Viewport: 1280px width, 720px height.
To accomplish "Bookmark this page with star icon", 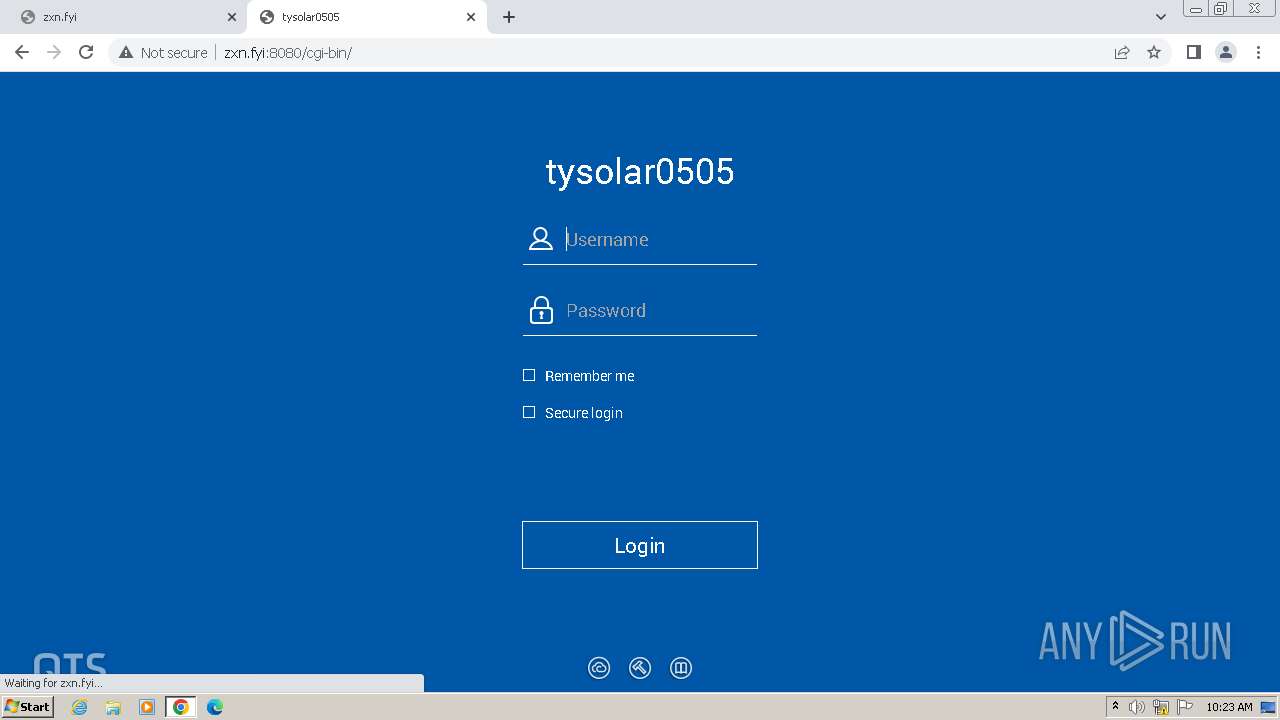I will [1154, 53].
